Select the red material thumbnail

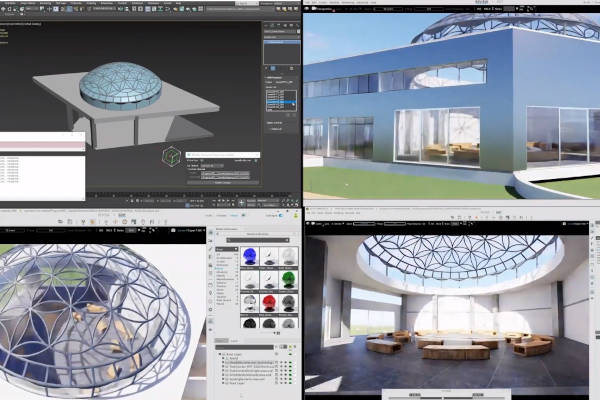pyautogui.click(x=269, y=304)
